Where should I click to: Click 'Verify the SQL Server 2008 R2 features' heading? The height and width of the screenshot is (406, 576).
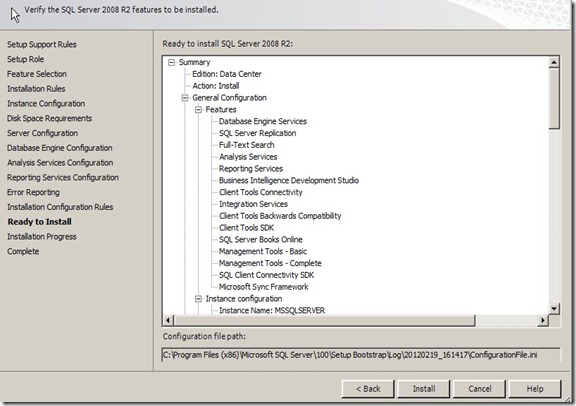[121, 10]
